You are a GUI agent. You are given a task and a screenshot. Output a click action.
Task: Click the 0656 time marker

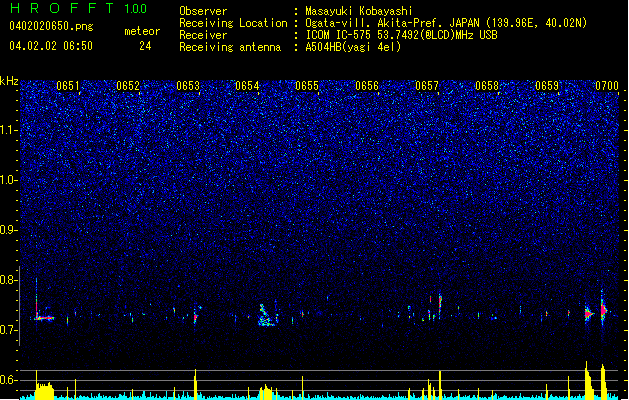[367, 86]
